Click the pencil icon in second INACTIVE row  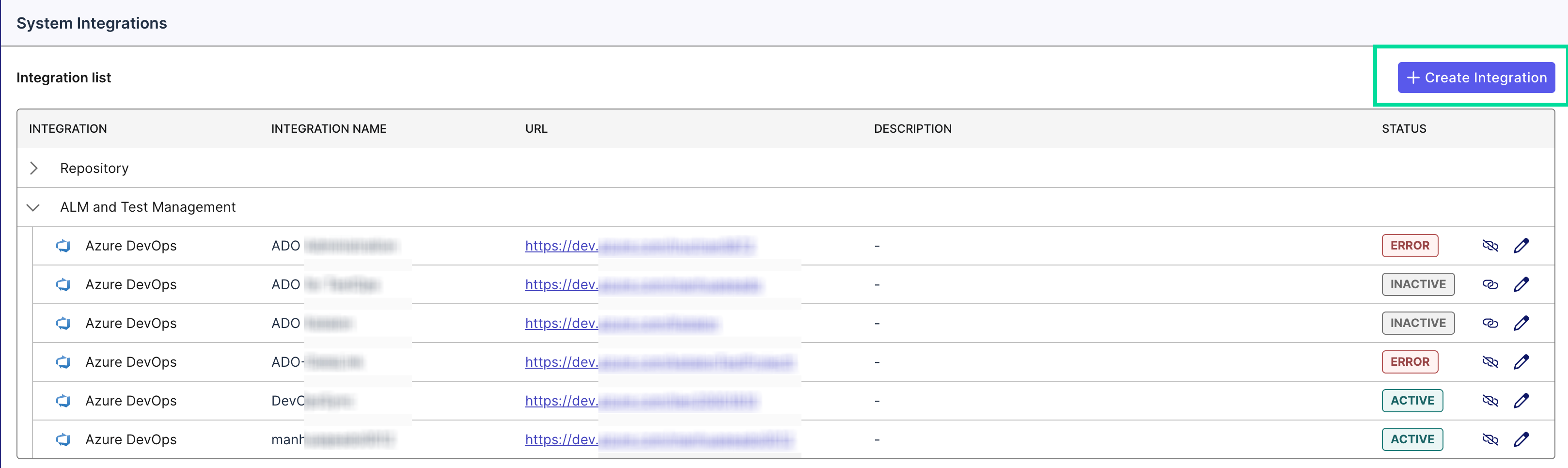pyautogui.click(x=1521, y=323)
